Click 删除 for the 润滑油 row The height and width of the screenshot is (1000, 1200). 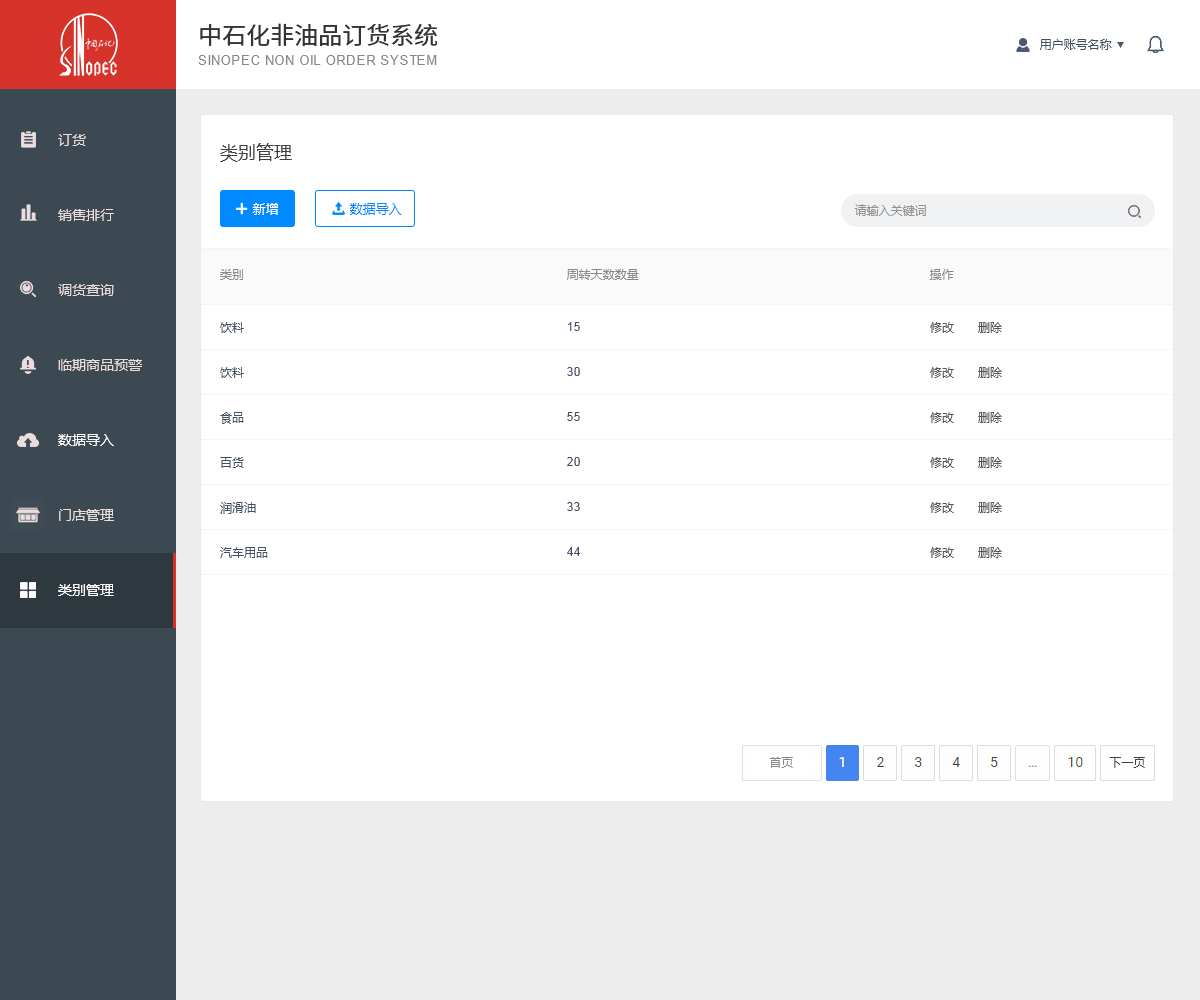(x=990, y=508)
